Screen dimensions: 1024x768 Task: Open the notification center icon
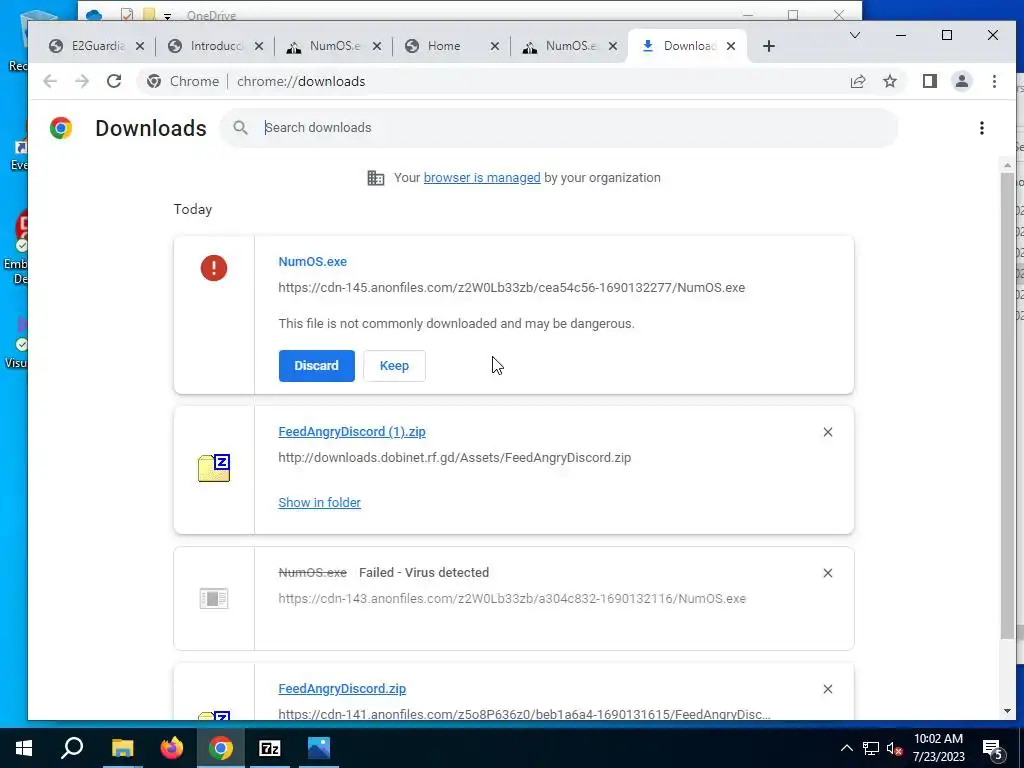(993, 749)
